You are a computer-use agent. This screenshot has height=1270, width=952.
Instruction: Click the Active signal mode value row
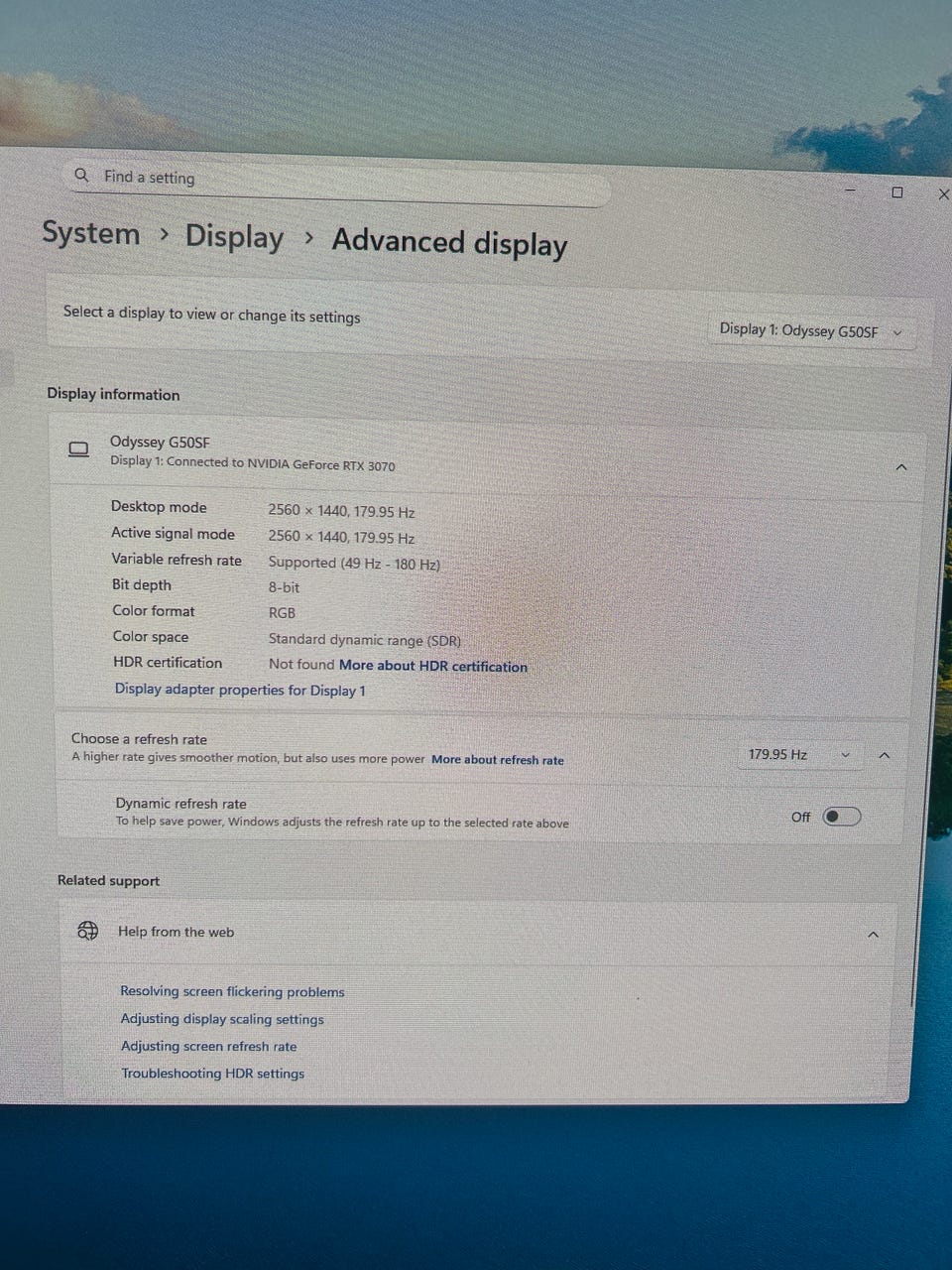click(x=341, y=537)
